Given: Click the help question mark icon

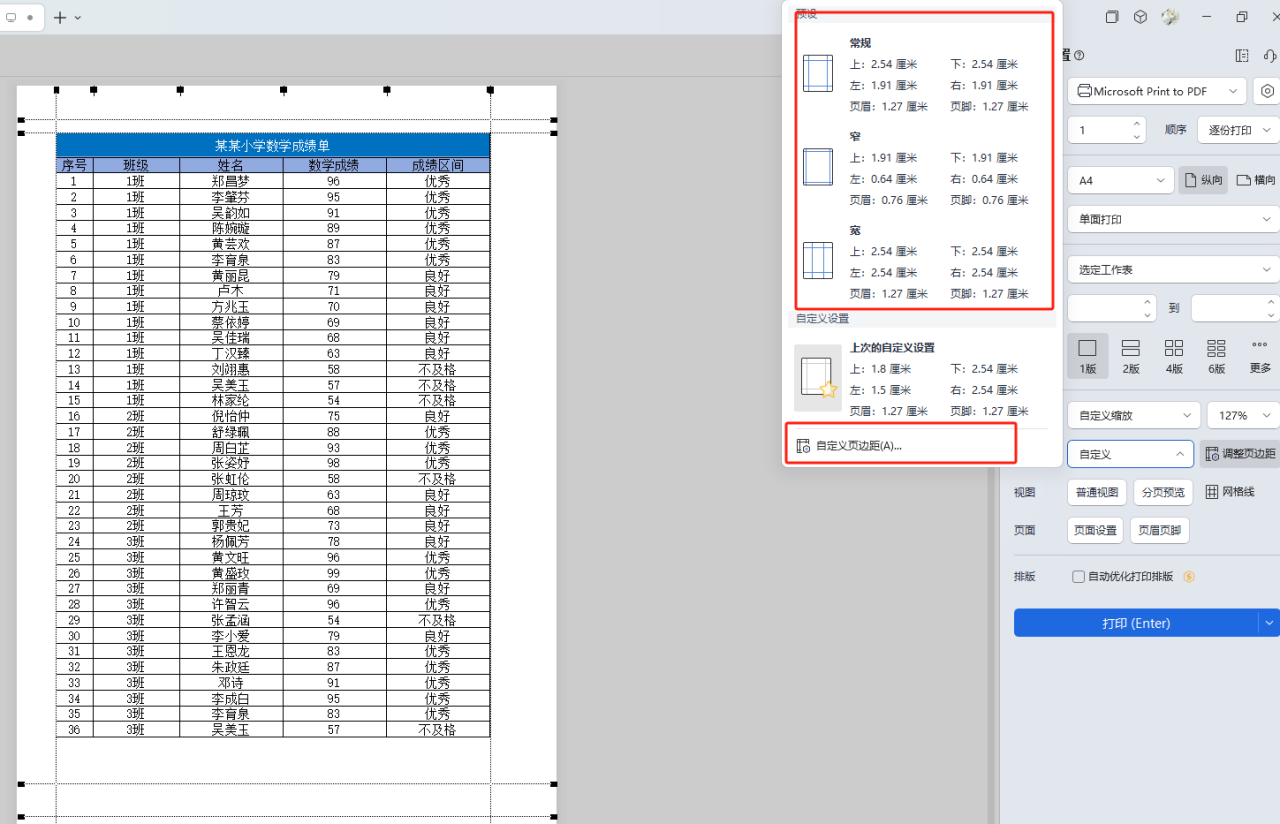Looking at the screenshot, I should 1079,56.
